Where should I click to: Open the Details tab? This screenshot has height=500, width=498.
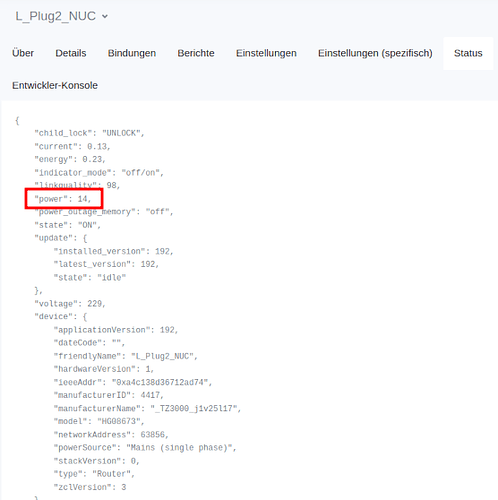(71, 53)
